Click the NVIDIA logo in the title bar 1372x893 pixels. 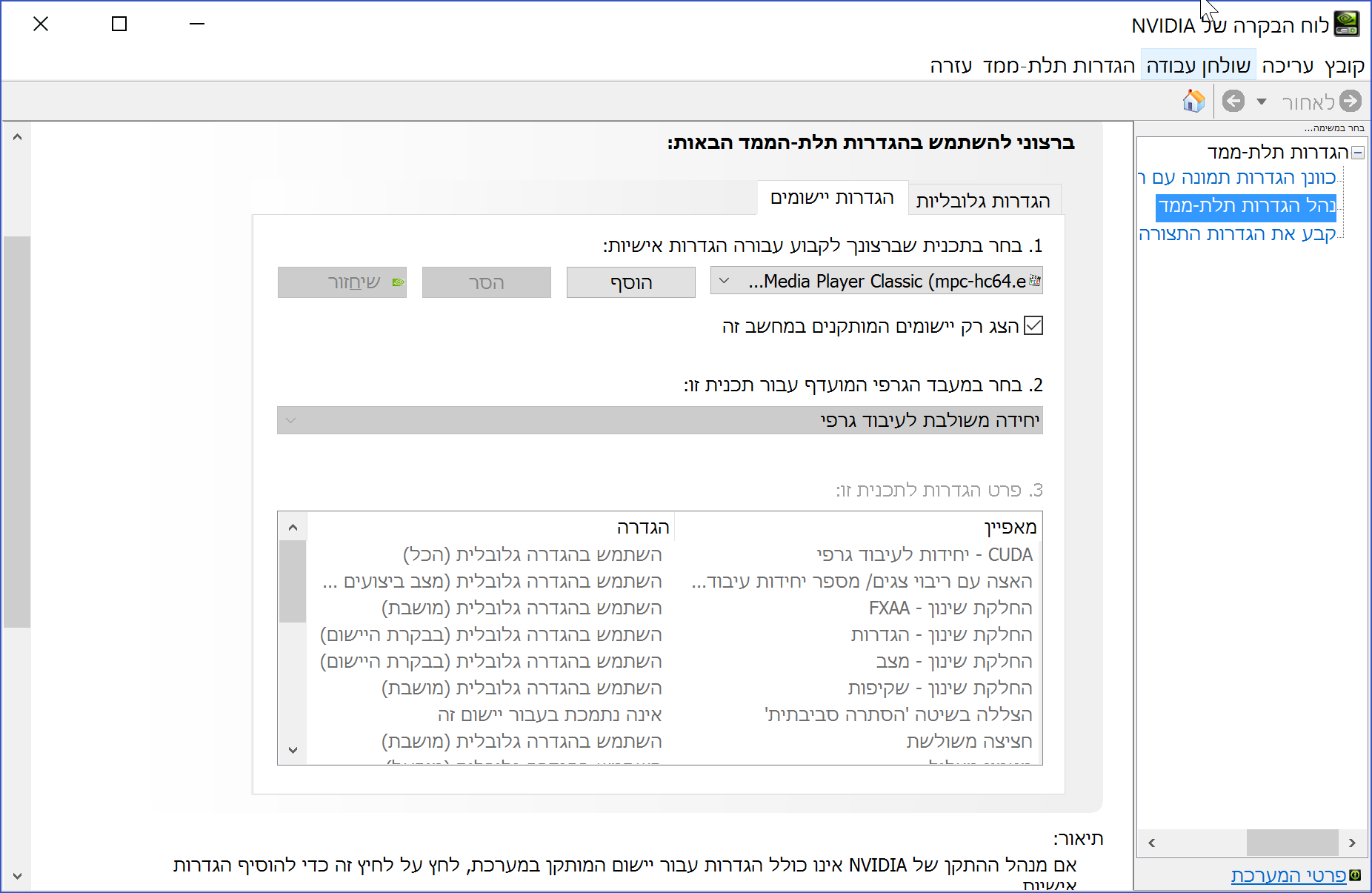[x=1347, y=24]
